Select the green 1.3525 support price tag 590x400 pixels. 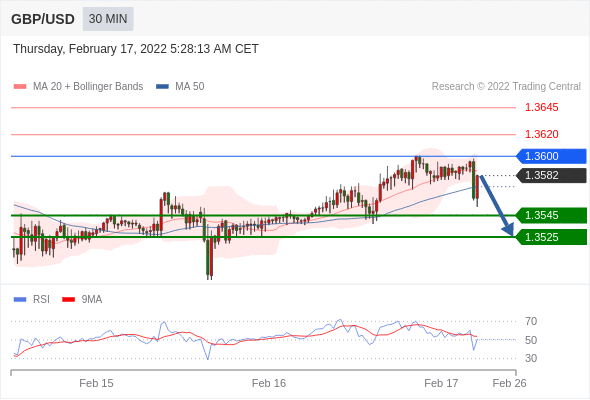551,237
